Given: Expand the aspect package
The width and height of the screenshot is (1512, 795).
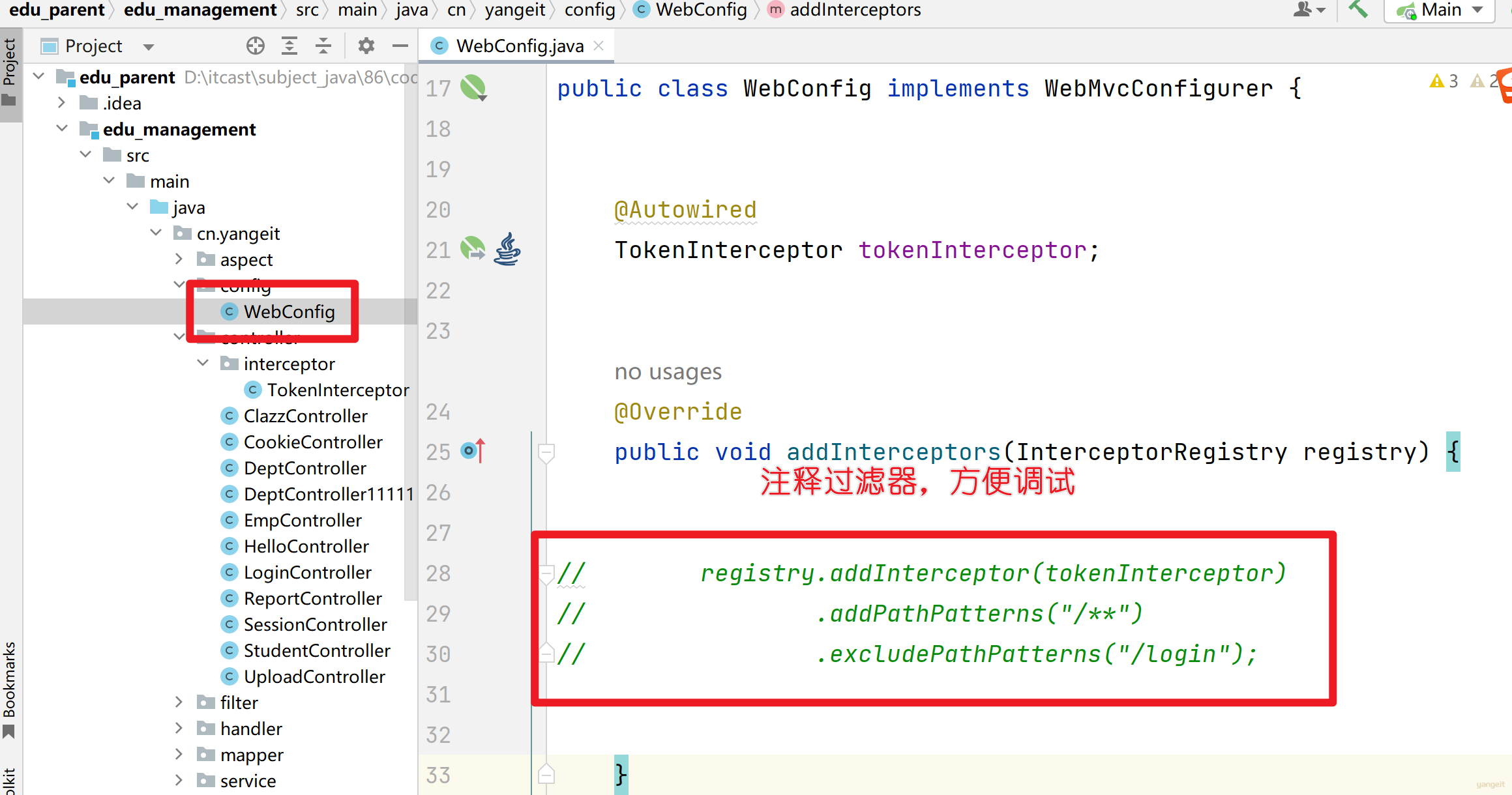Looking at the screenshot, I should pos(179,259).
